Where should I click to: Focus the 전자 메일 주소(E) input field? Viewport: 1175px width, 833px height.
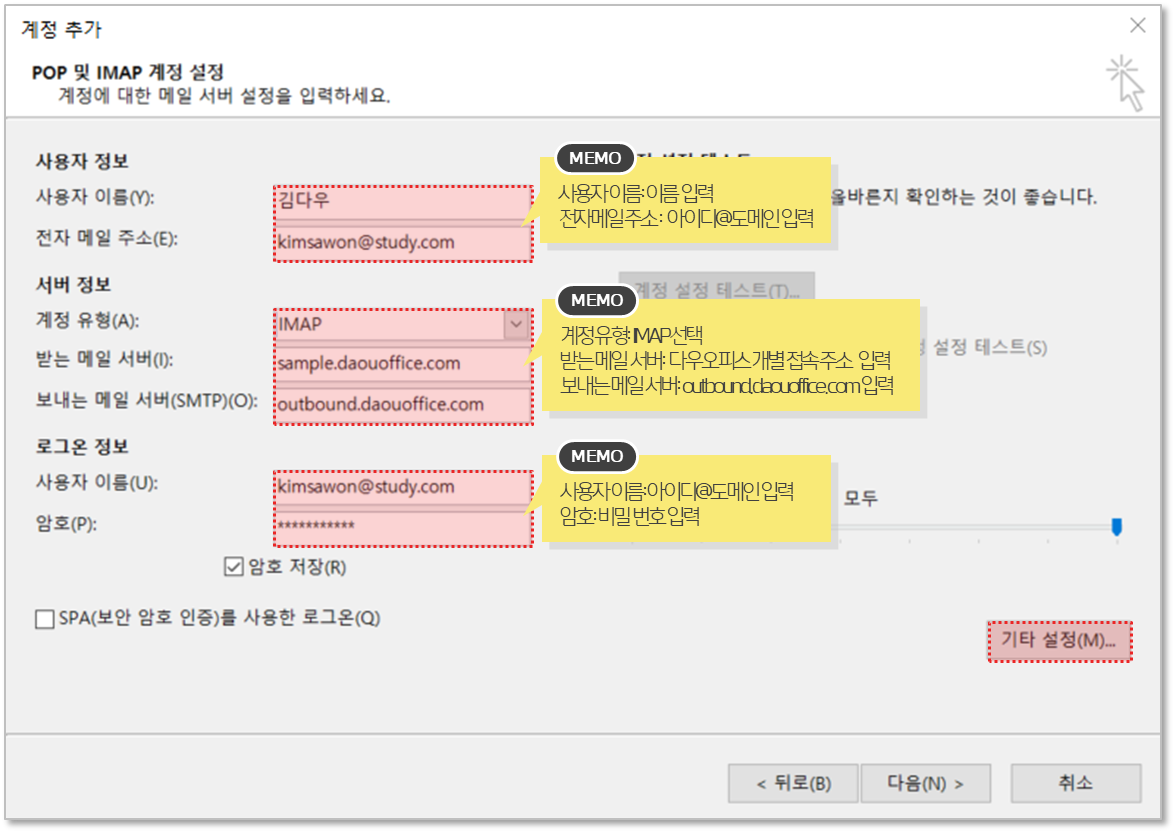(x=402, y=242)
